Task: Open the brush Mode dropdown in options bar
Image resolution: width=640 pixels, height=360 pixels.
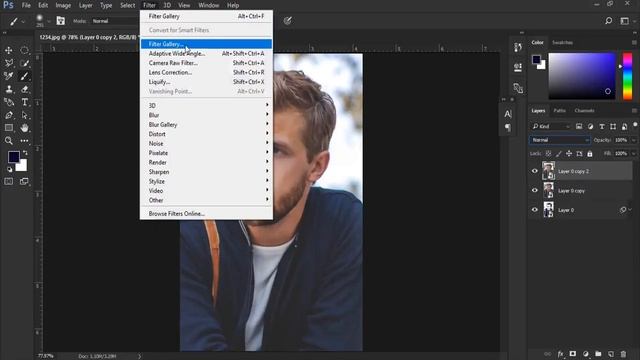Action: pos(114,21)
